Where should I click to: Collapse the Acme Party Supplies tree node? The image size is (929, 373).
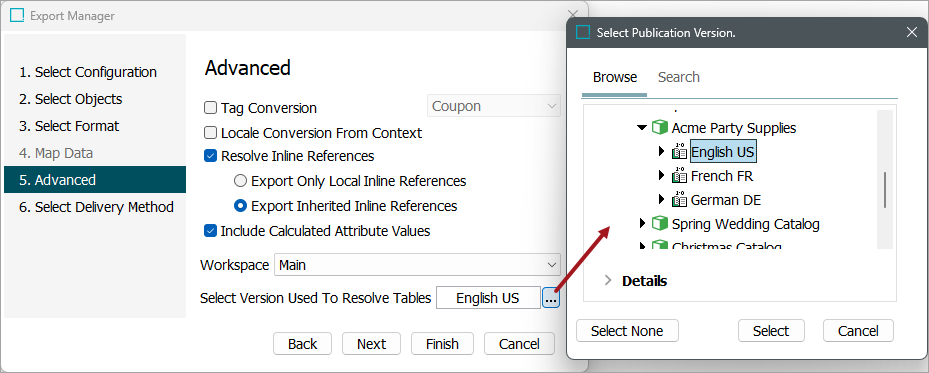(x=642, y=128)
